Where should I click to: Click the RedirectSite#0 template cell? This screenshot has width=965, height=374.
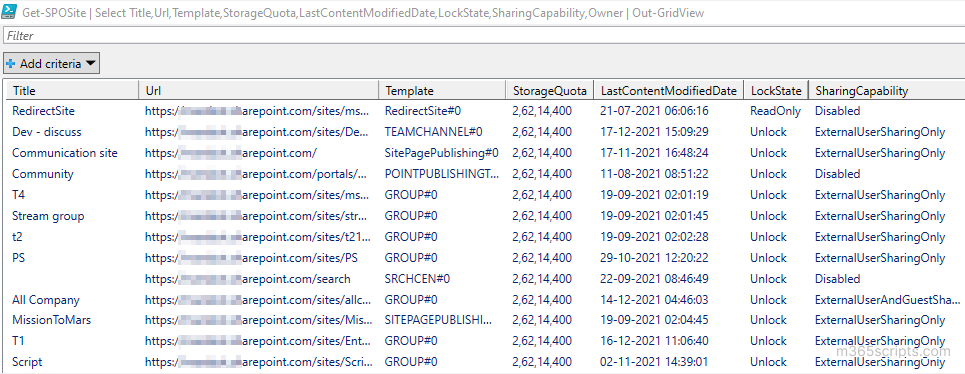tap(423, 111)
